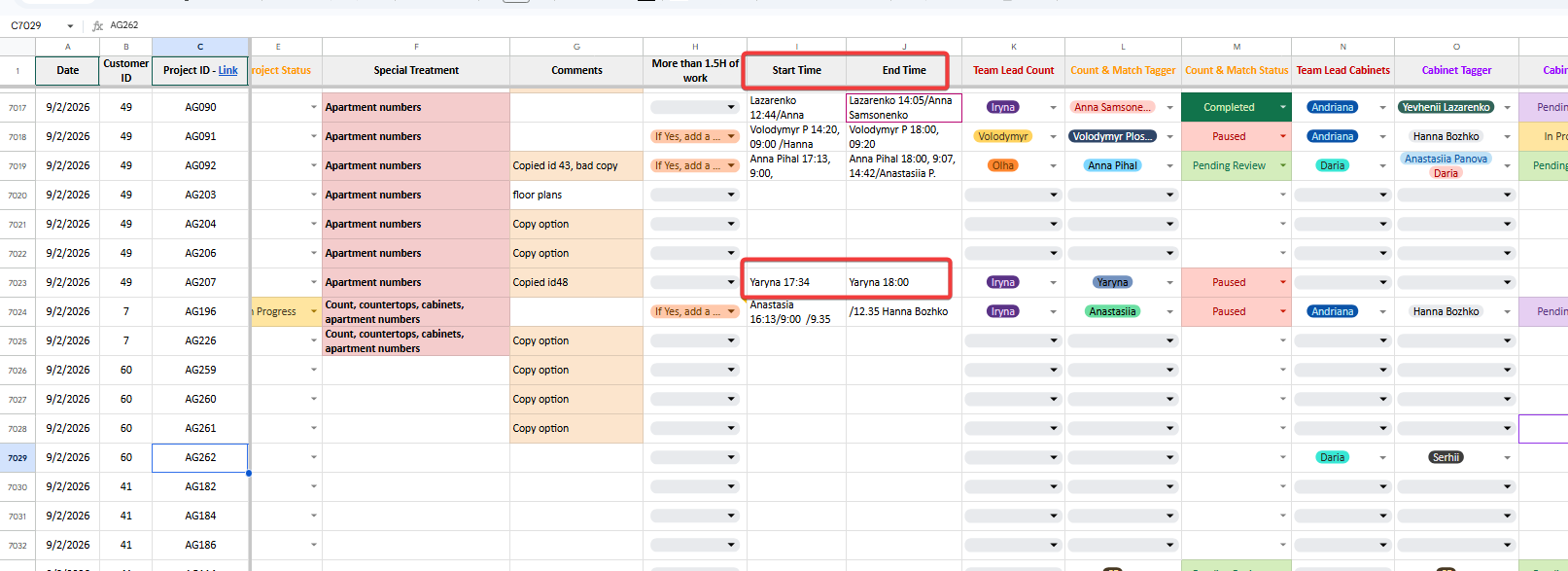
Task: Select row header 7029
Action: coord(17,457)
